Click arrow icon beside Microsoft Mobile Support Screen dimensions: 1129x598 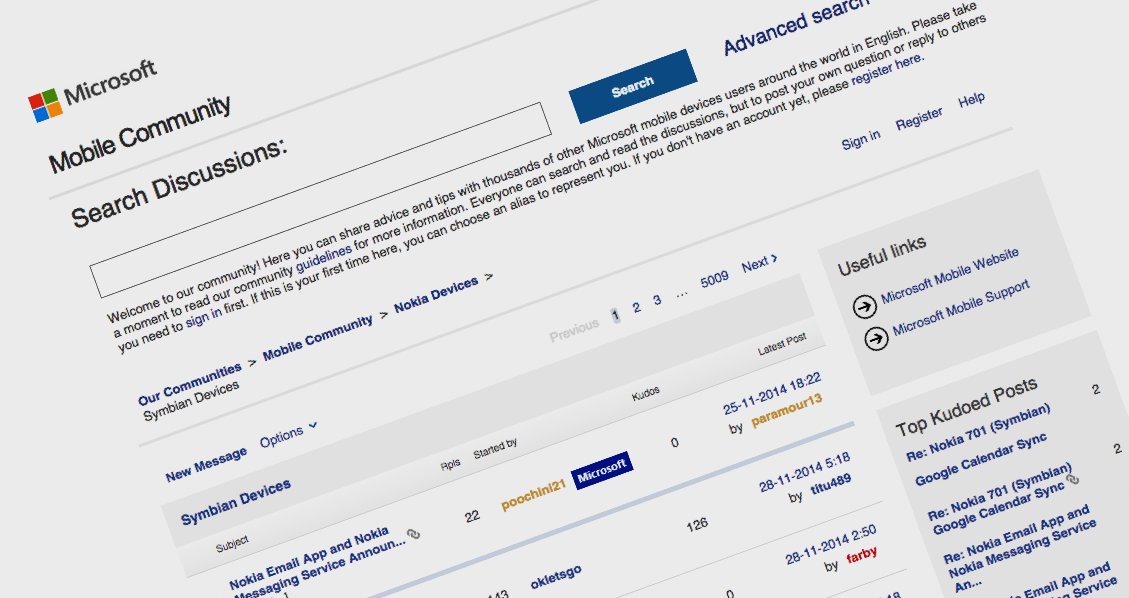(876, 339)
